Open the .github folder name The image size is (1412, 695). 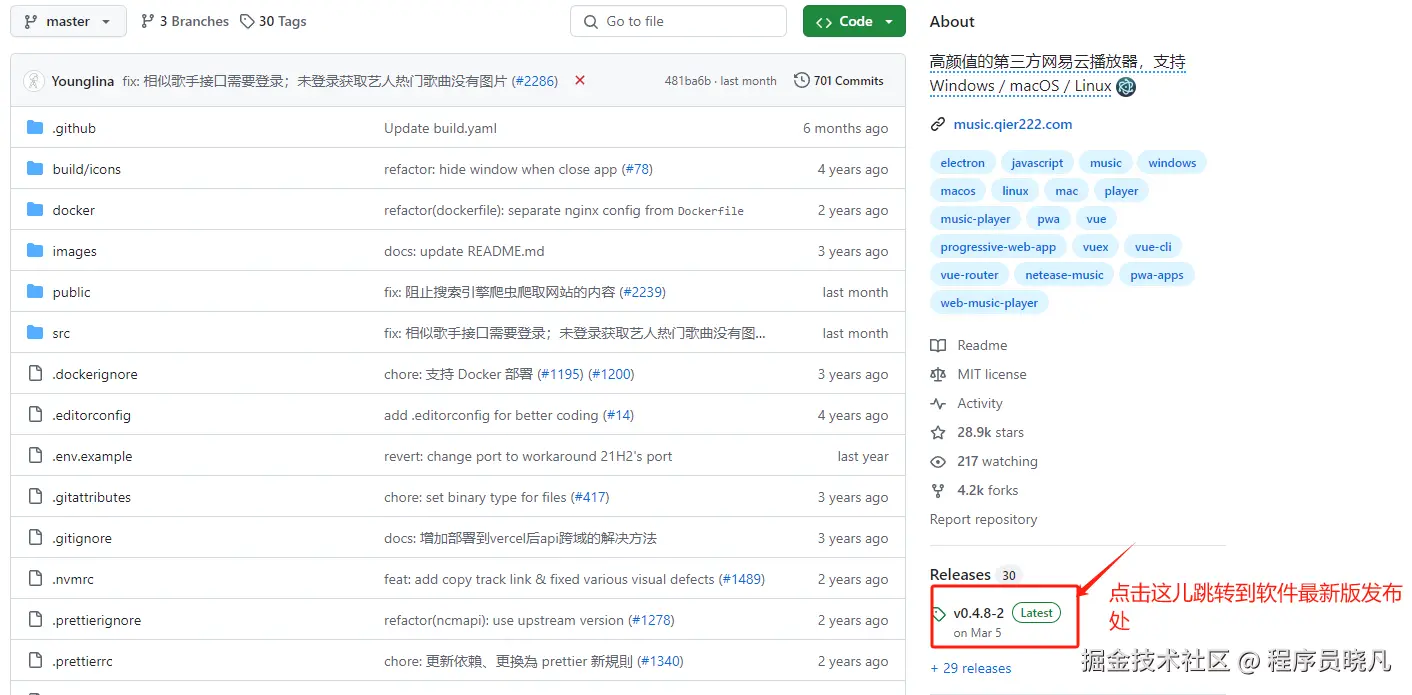[74, 128]
